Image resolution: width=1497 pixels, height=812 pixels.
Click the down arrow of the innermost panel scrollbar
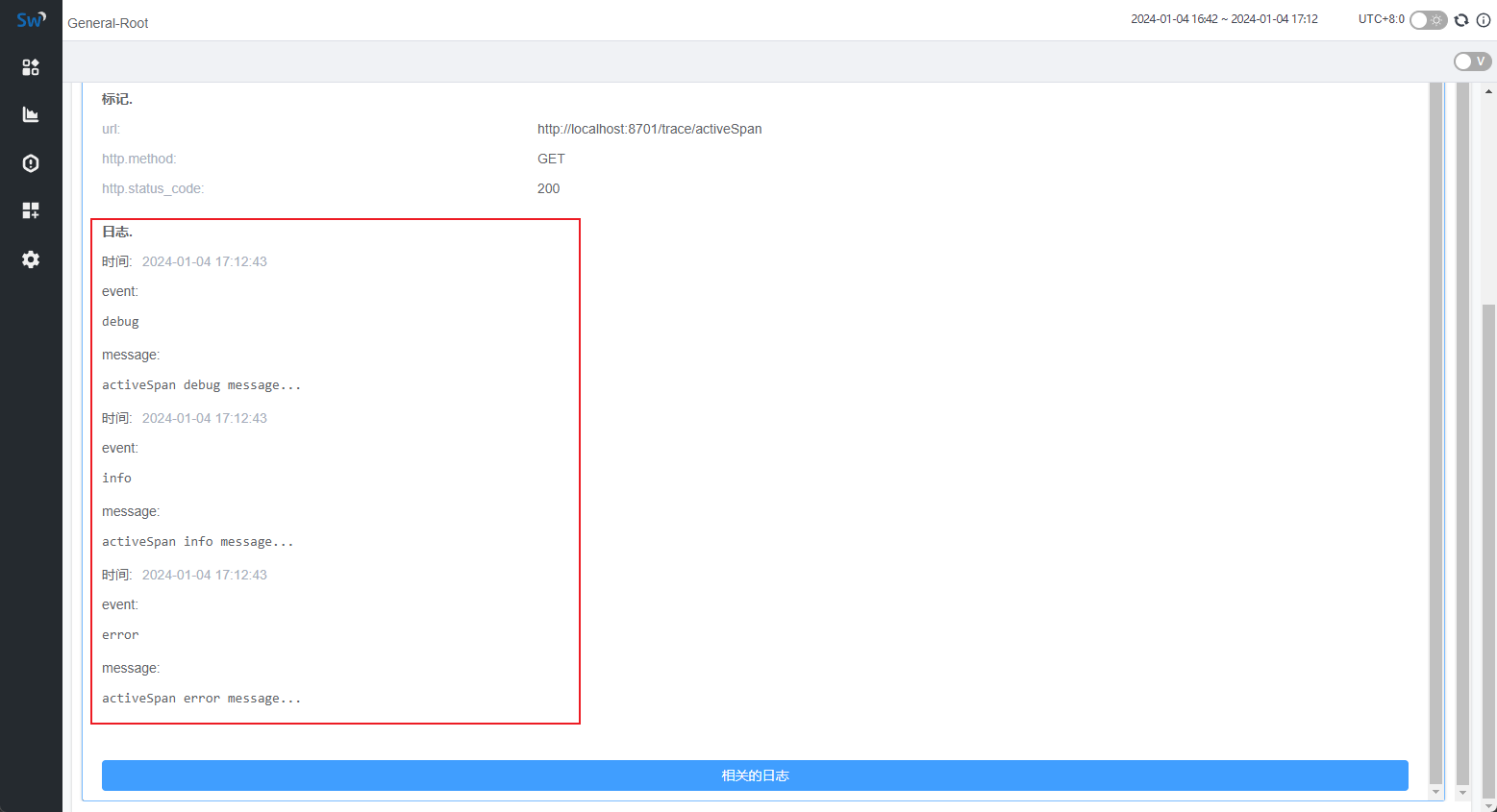tap(1435, 792)
